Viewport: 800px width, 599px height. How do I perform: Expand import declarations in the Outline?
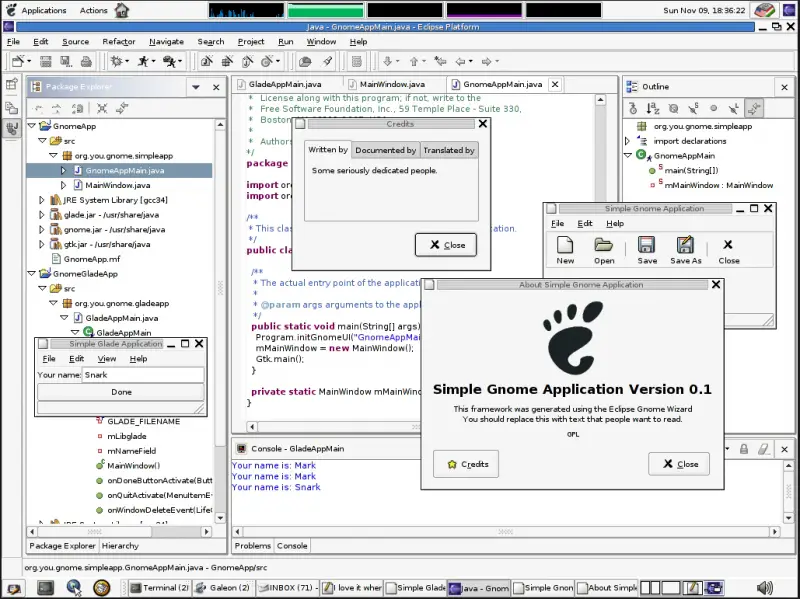click(628, 141)
